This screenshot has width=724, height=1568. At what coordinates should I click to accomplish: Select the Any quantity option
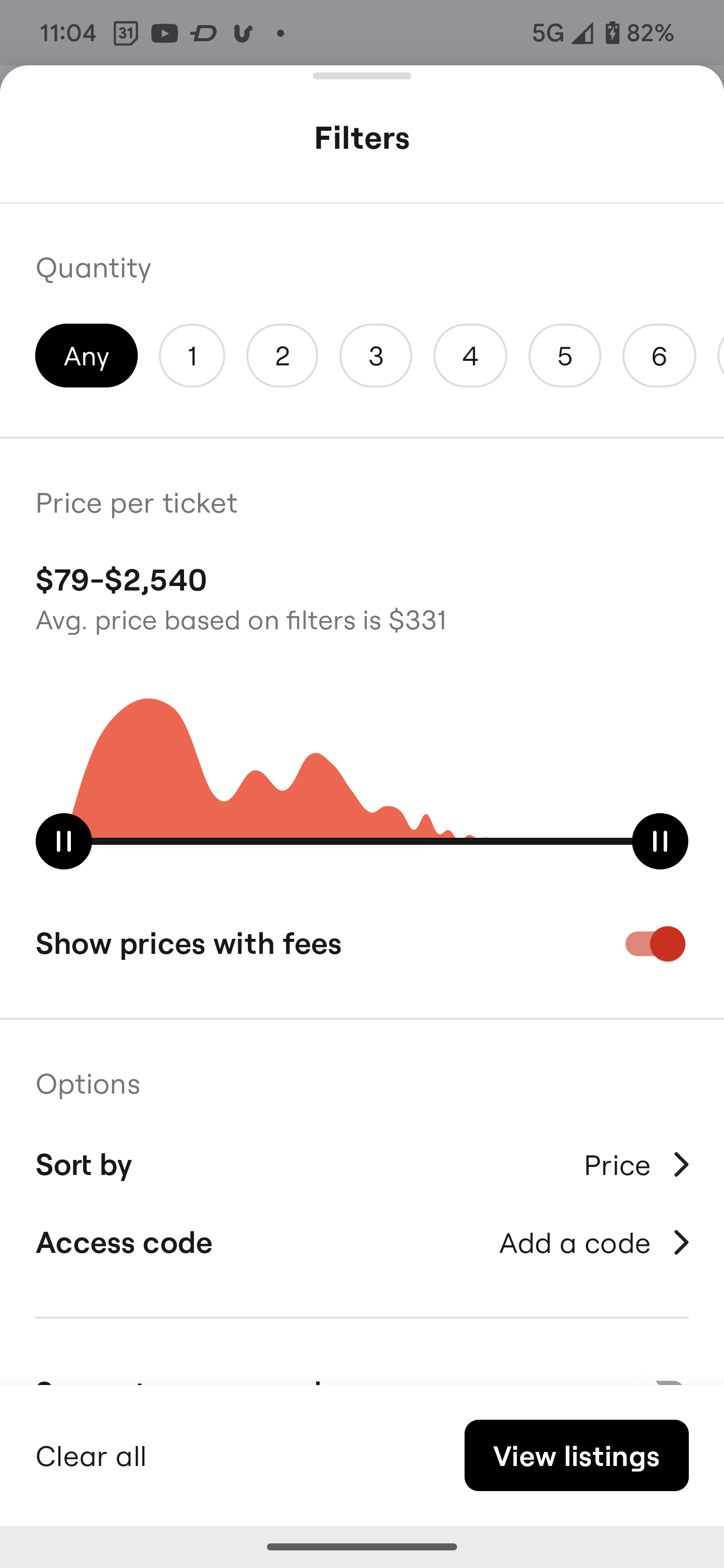click(86, 355)
